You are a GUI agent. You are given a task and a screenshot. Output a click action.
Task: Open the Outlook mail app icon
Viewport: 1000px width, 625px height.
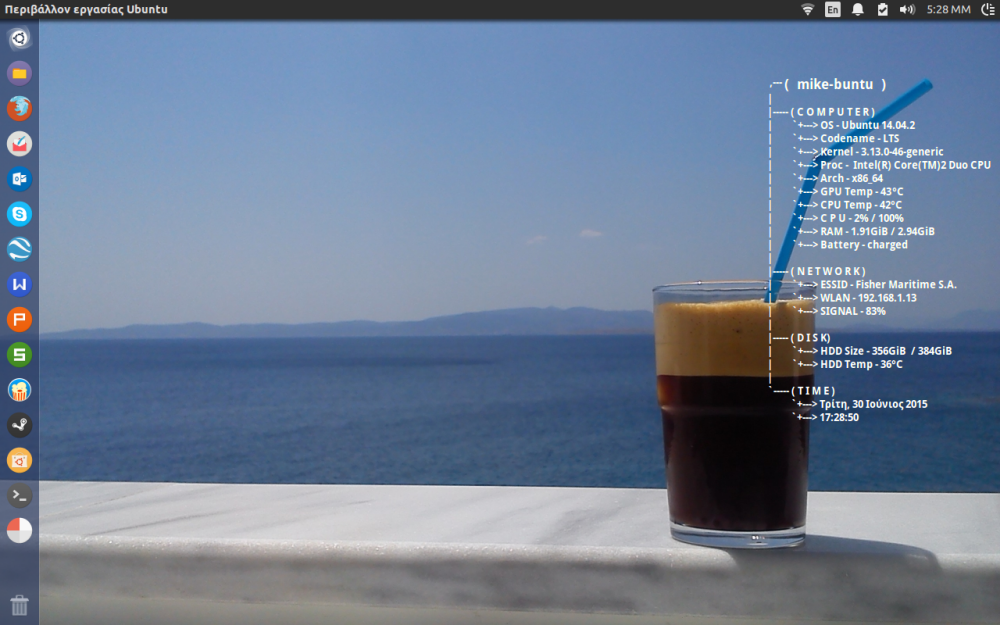tap(19, 179)
